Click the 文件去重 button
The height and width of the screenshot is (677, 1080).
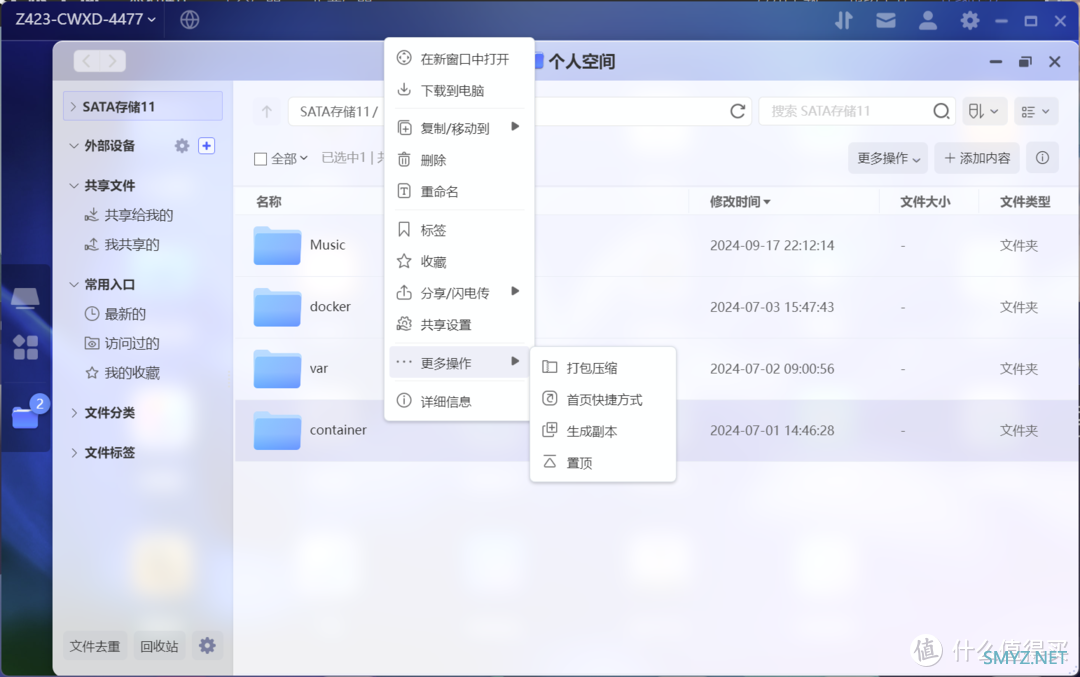point(95,646)
